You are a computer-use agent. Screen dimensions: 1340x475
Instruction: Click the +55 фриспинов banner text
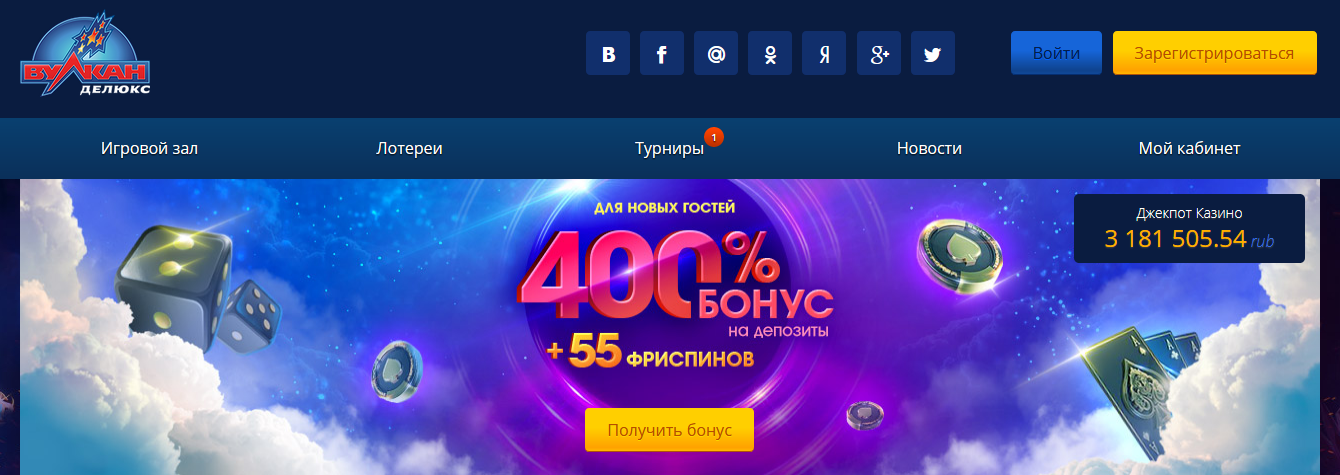(x=650, y=354)
